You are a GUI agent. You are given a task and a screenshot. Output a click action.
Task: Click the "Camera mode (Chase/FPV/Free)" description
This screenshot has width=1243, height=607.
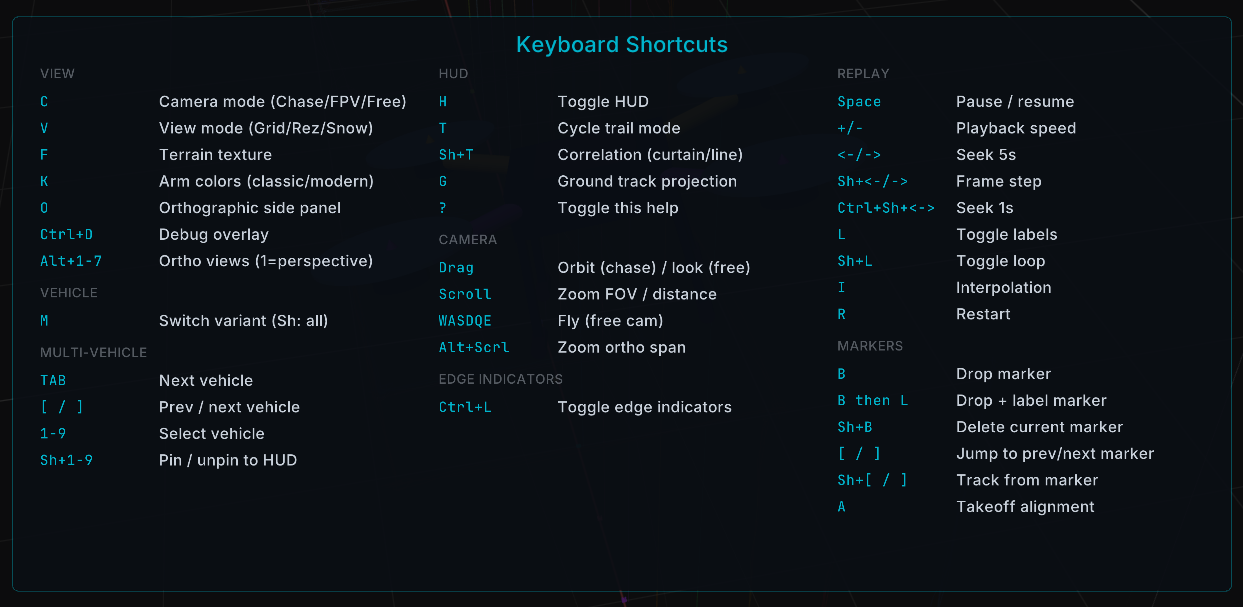(282, 102)
